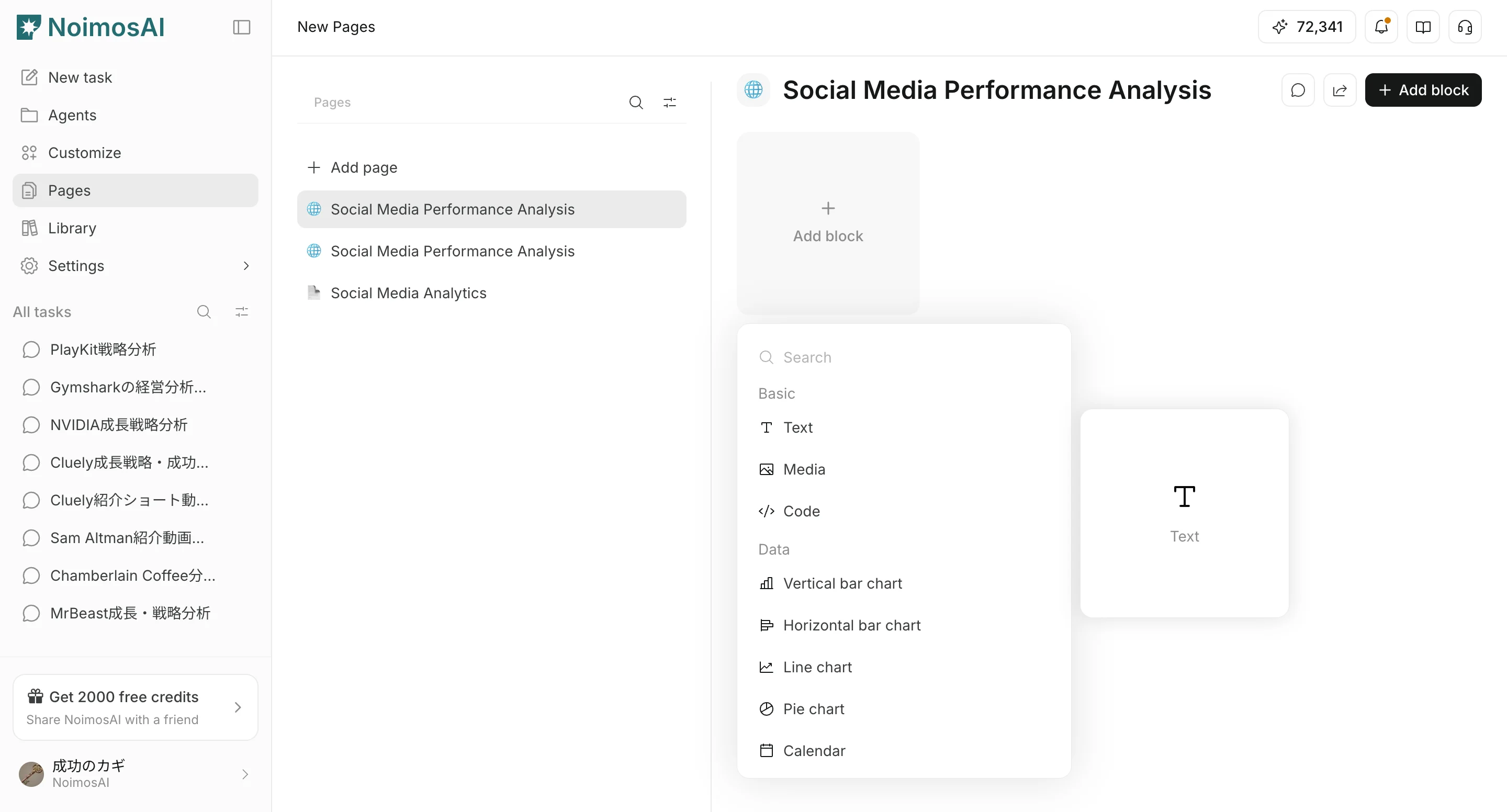The height and width of the screenshot is (812, 1507).
Task: Click the Social Media Performance Analysis page title
Action: [997, 90]
